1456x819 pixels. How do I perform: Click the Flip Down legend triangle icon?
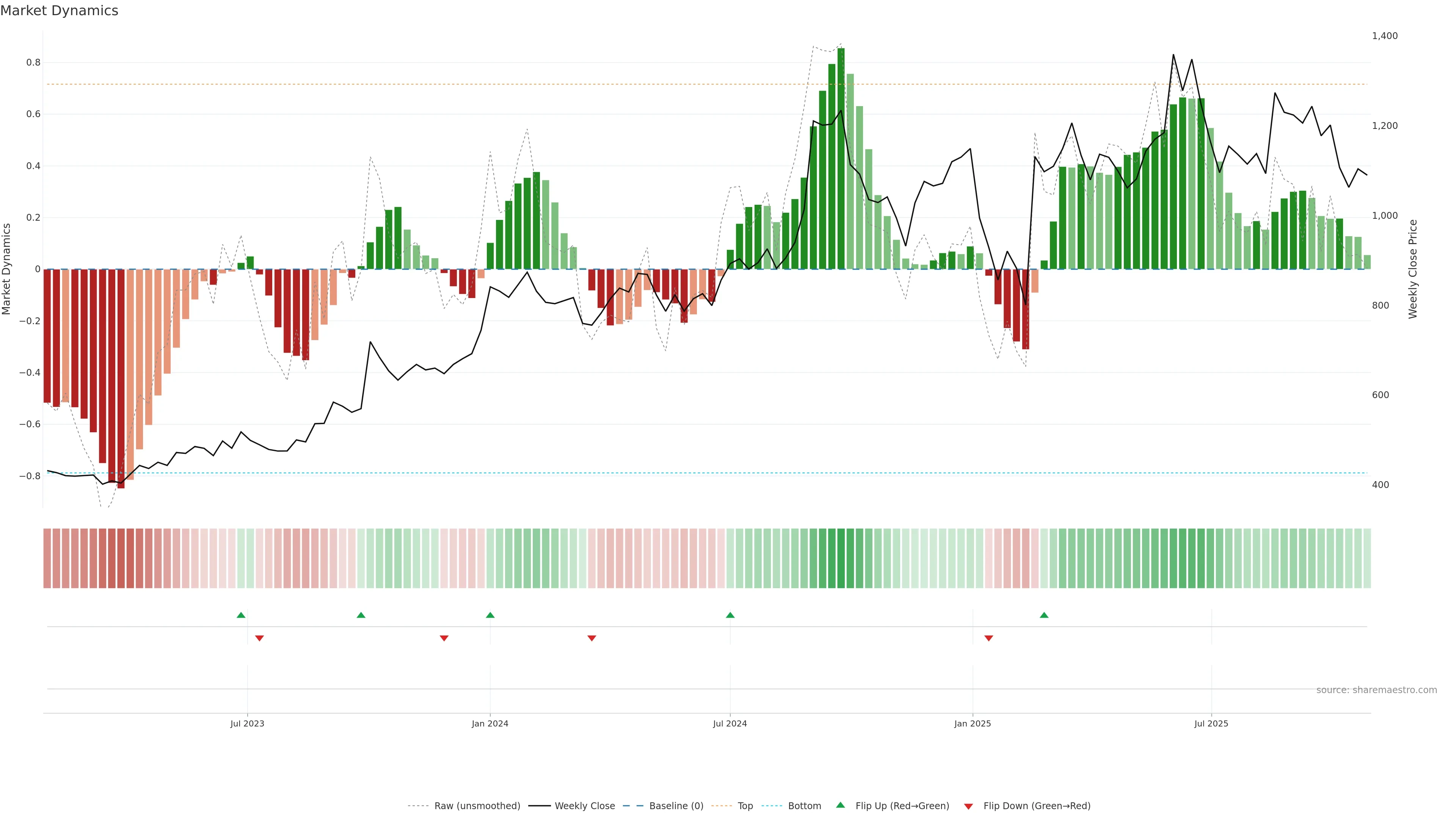point(968,806)
